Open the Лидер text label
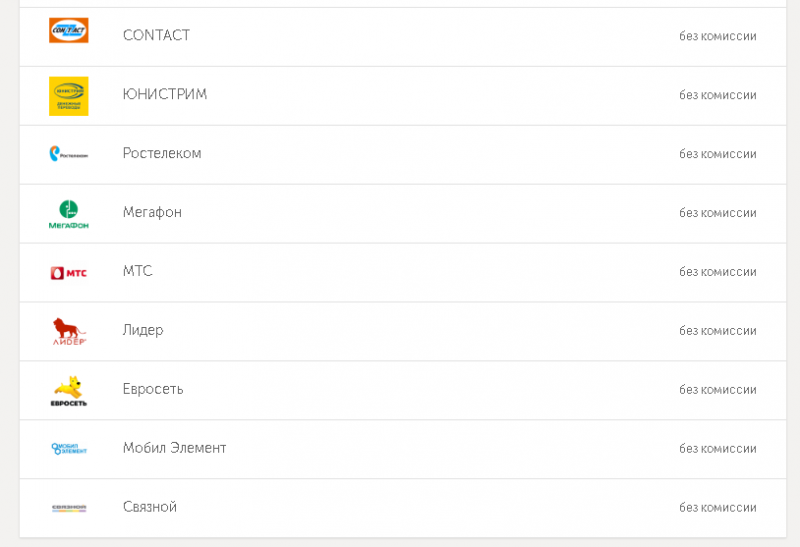The height and width of the screenshot is (547, 800). (x=143, y=330)
